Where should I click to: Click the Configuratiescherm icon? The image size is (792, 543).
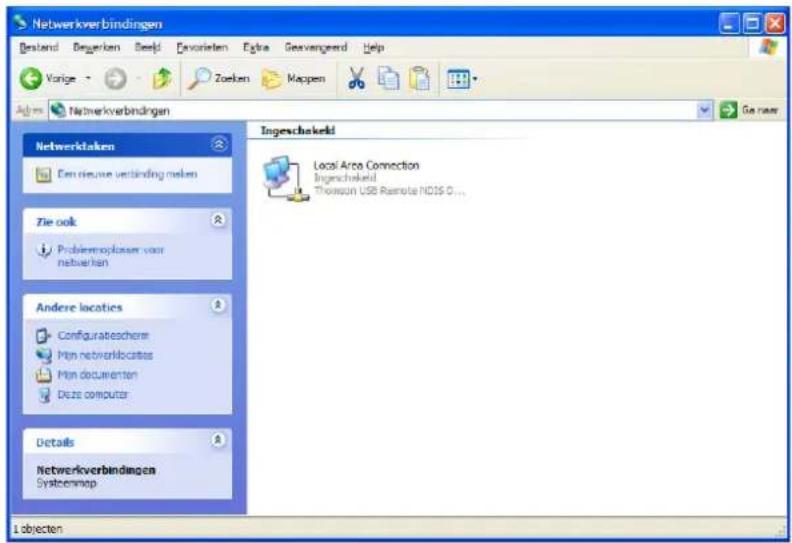coord(43,336)
